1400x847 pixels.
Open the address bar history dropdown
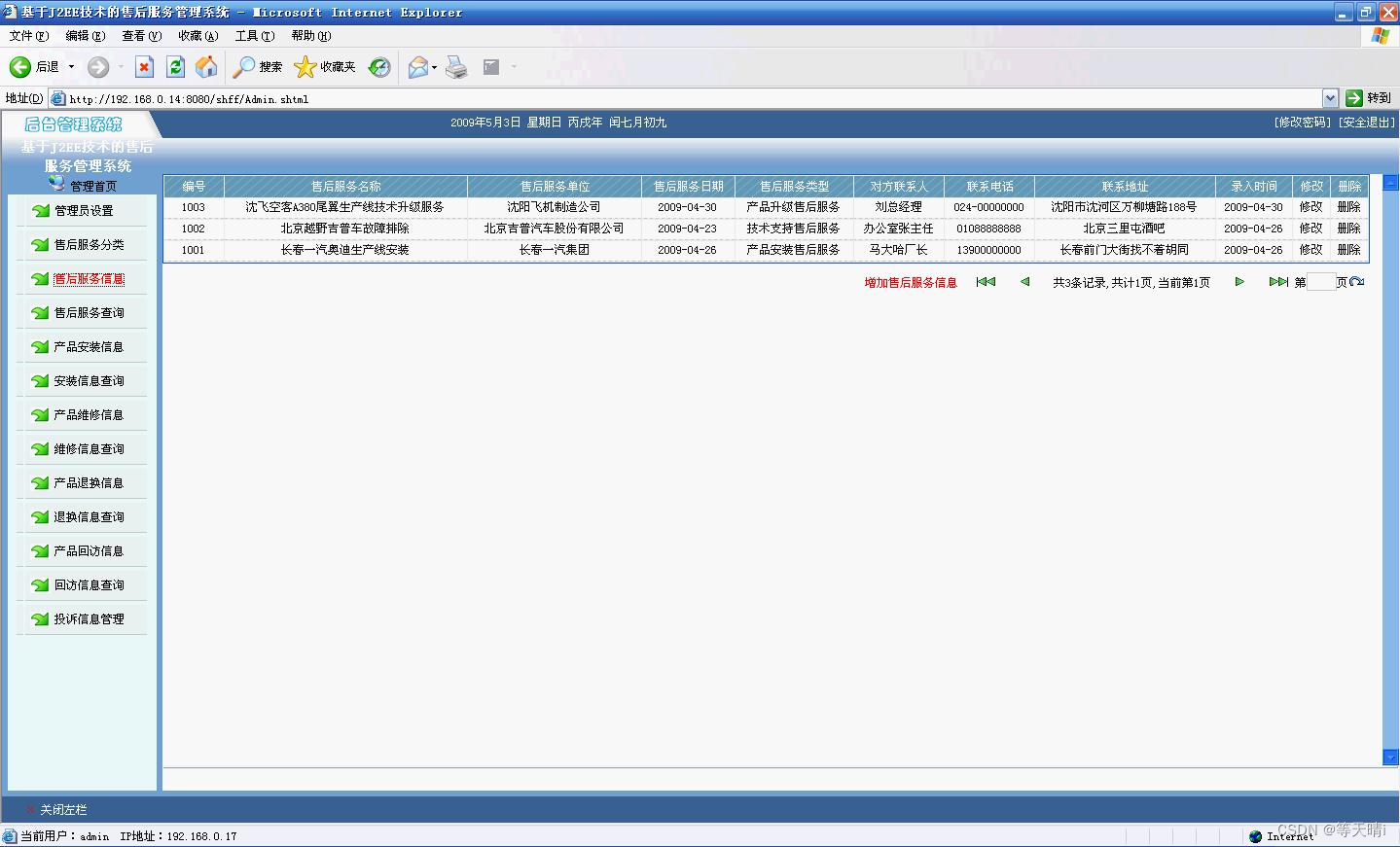pos(1332,97)
